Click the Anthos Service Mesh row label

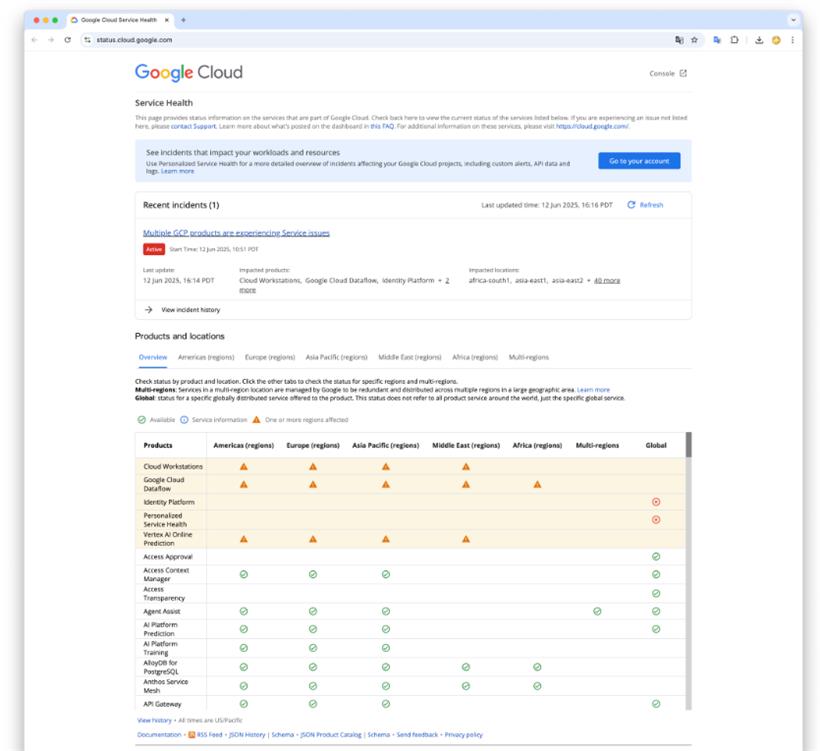[x=165, y=686]
